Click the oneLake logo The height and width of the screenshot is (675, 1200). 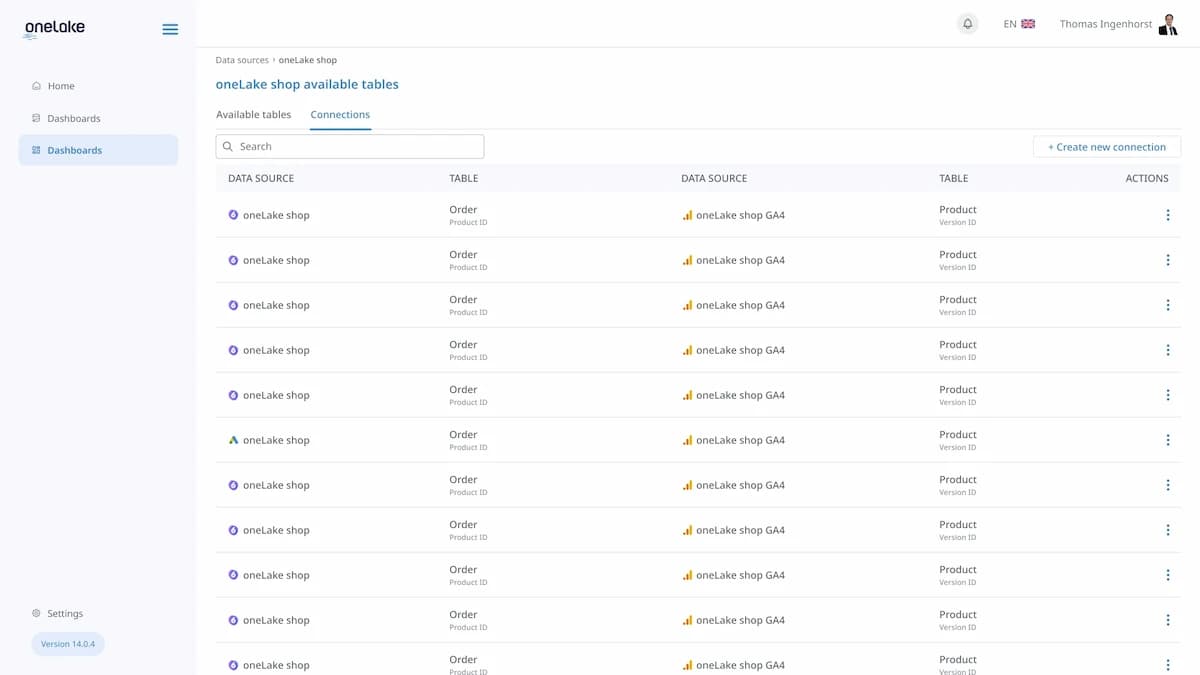point(55,29)
